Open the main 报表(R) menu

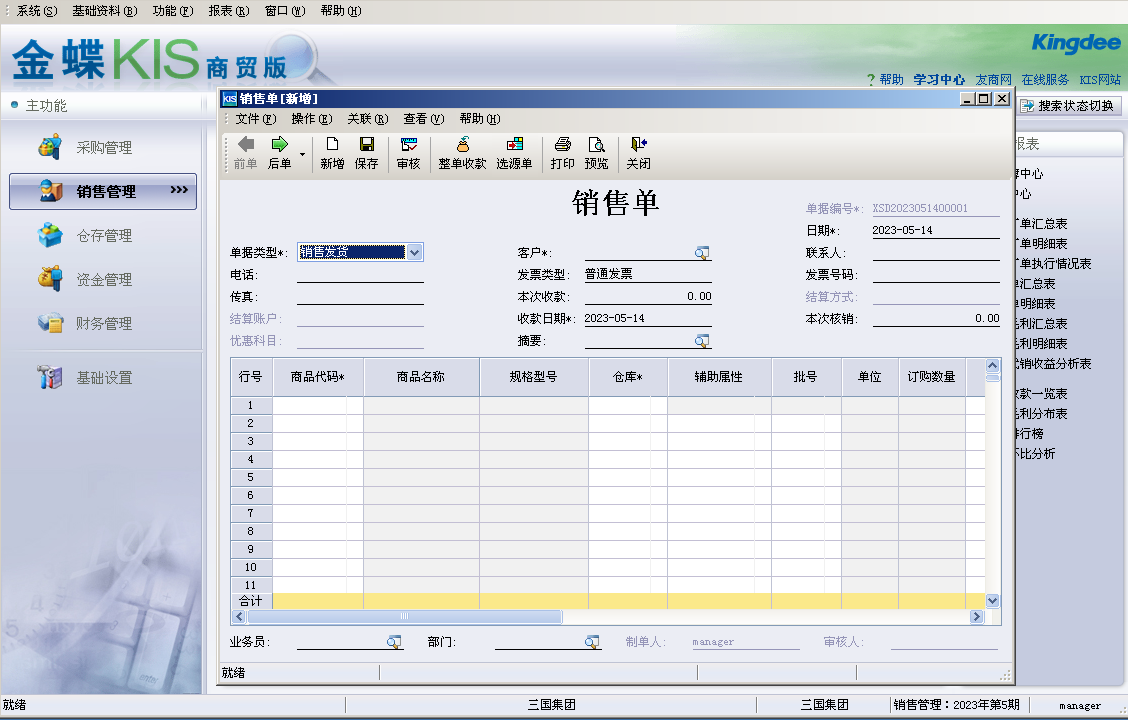coord(229,11)
